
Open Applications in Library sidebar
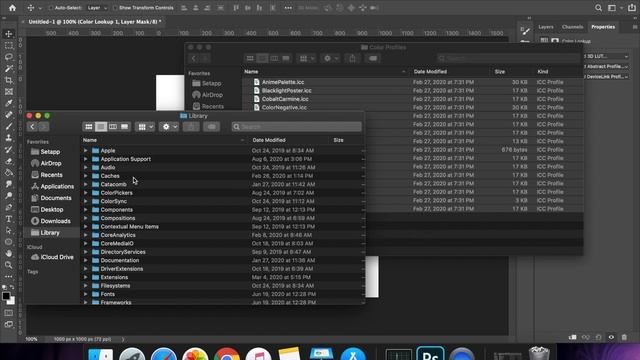pos(53,187)
